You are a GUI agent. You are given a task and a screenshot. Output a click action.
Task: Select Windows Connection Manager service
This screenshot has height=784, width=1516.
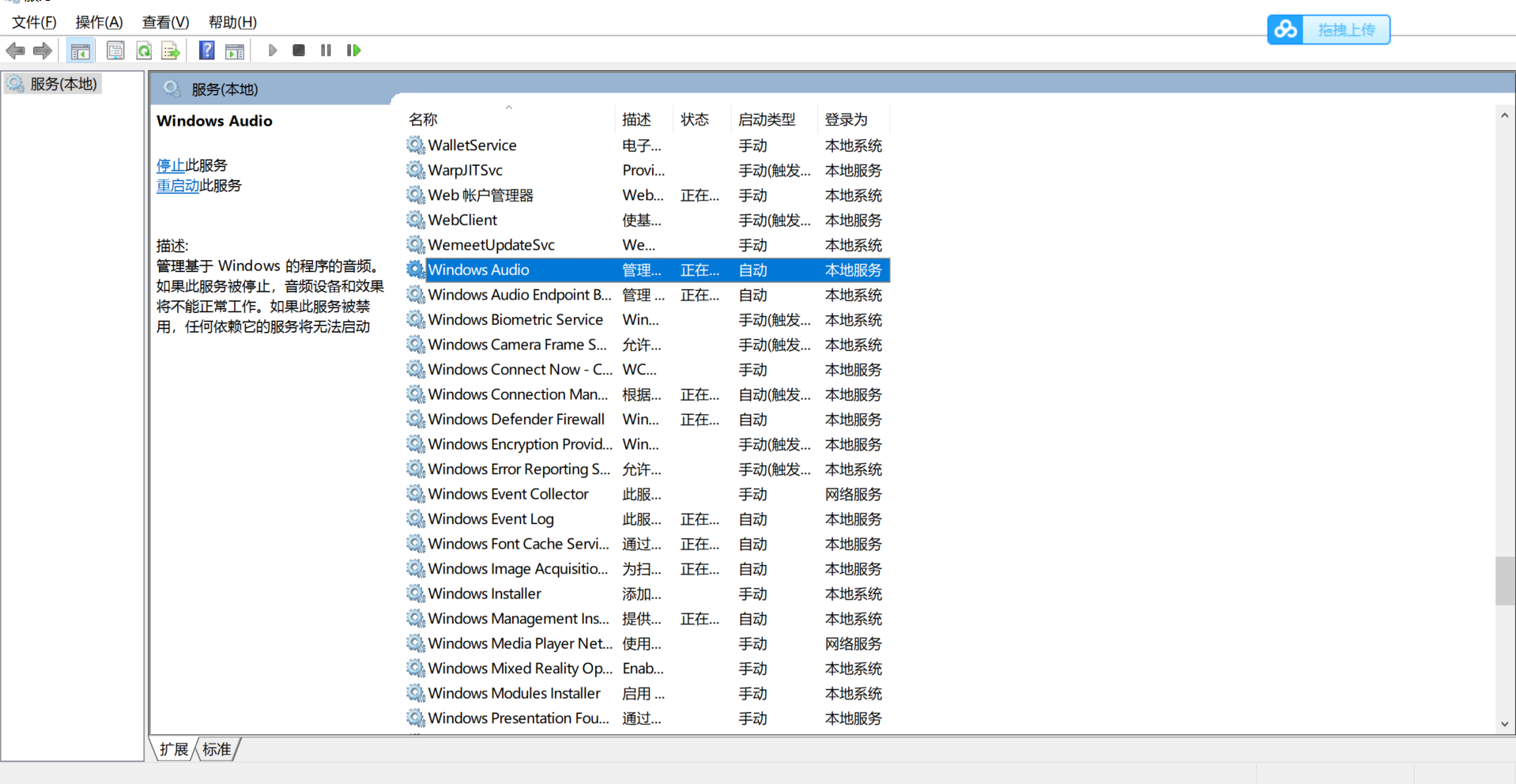[647, 394]
